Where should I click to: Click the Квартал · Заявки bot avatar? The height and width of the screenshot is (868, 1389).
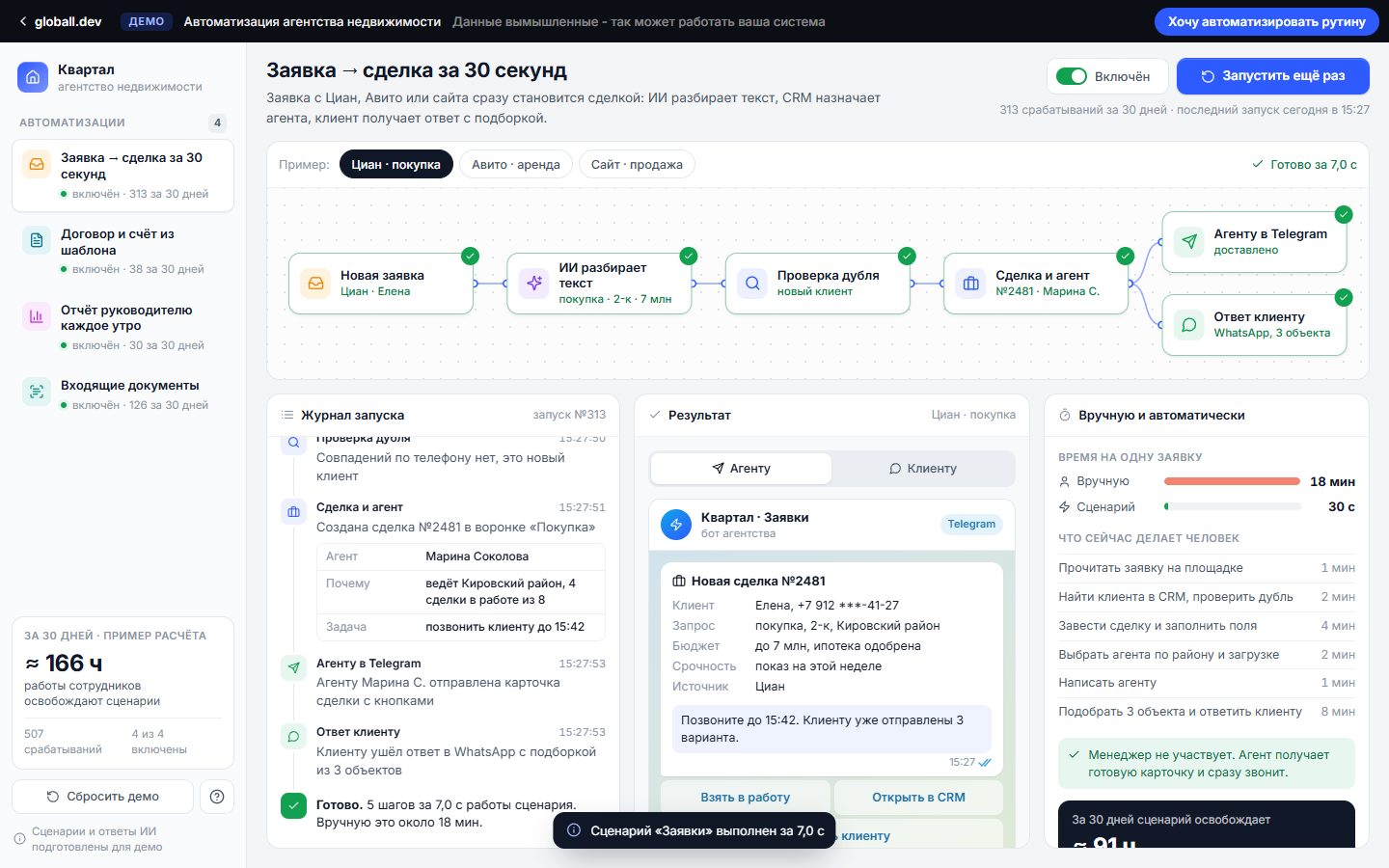click(676, 525)
